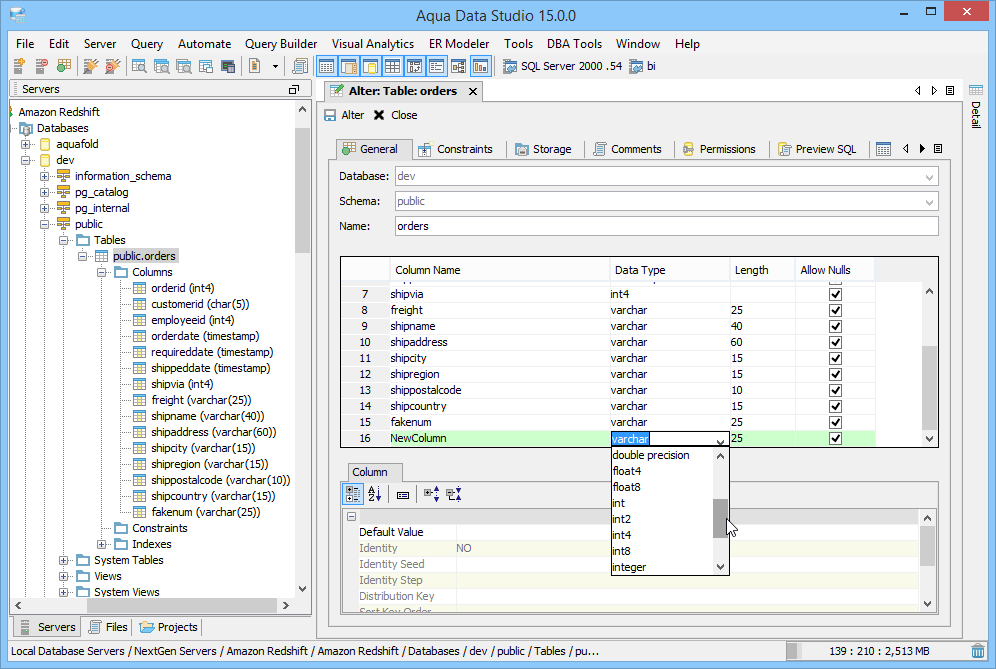The image size is (996, 669).
Task: Click the table Name input field
Action: pos(665,226)
